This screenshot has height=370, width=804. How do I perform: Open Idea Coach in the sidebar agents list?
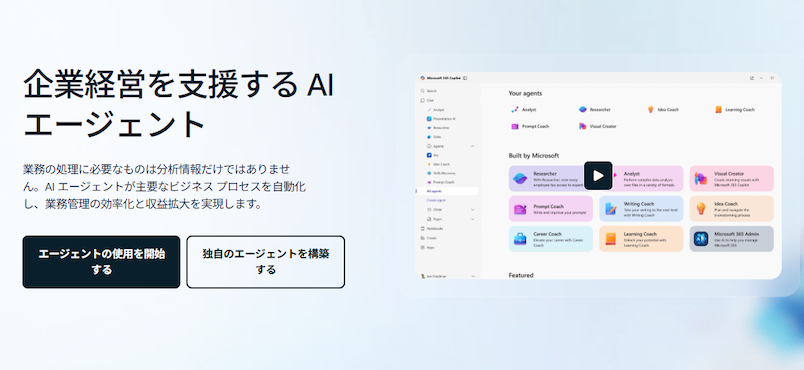pos(438,164)
